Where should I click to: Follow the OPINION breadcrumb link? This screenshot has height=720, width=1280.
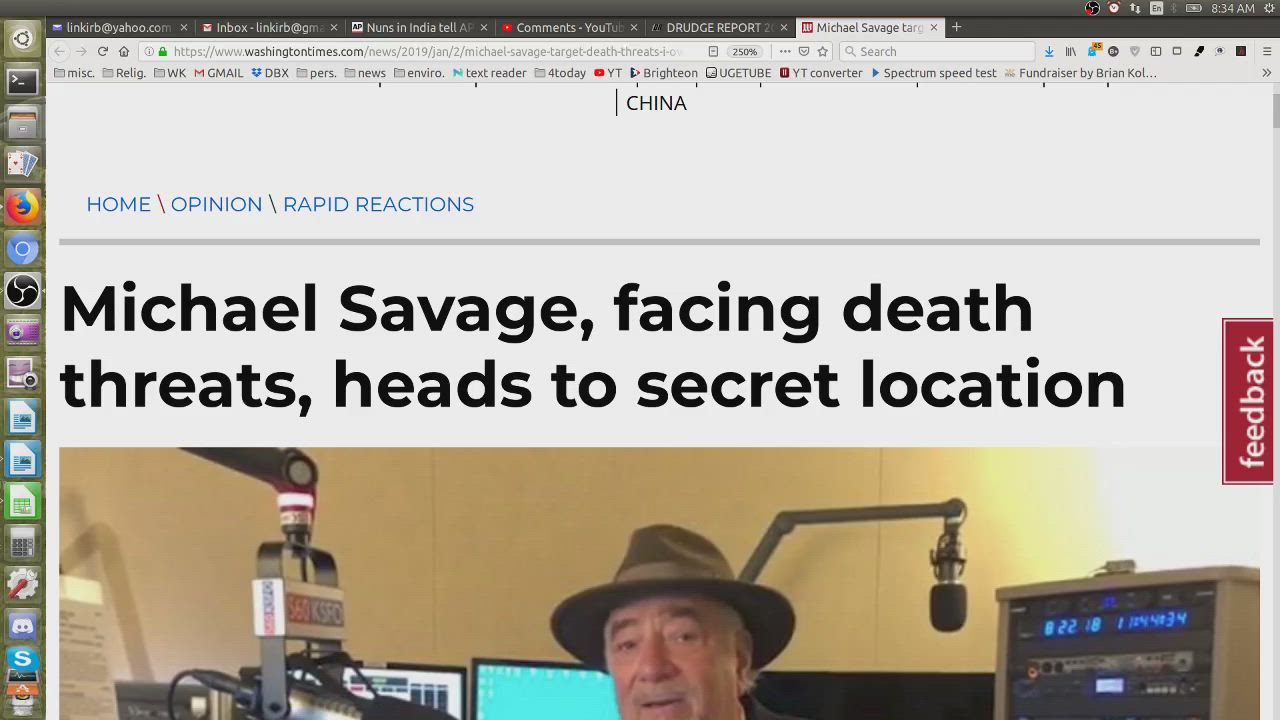216,204
